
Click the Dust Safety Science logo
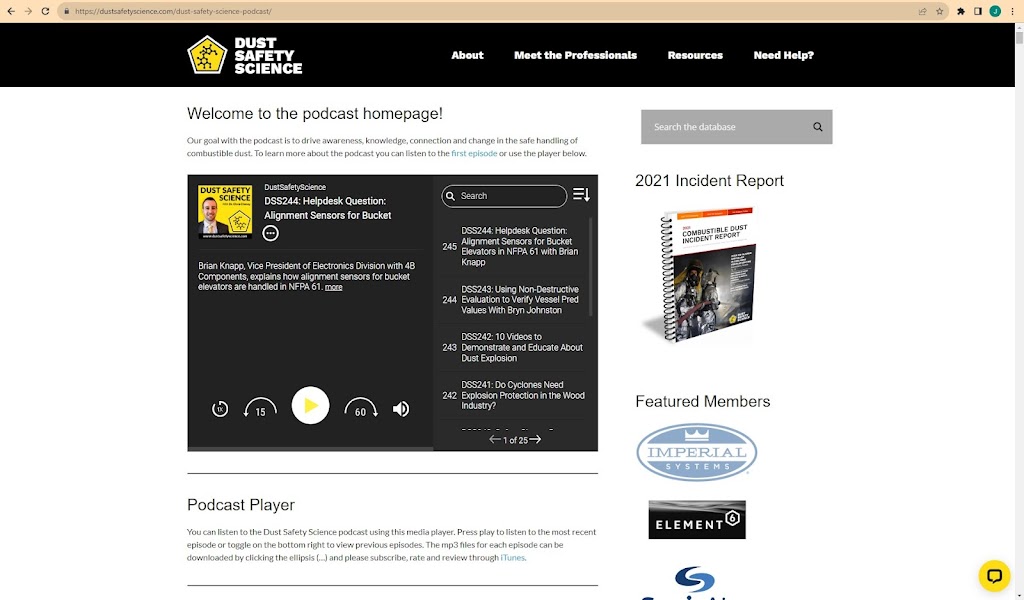pyautogui.click(x=245, y=55)
